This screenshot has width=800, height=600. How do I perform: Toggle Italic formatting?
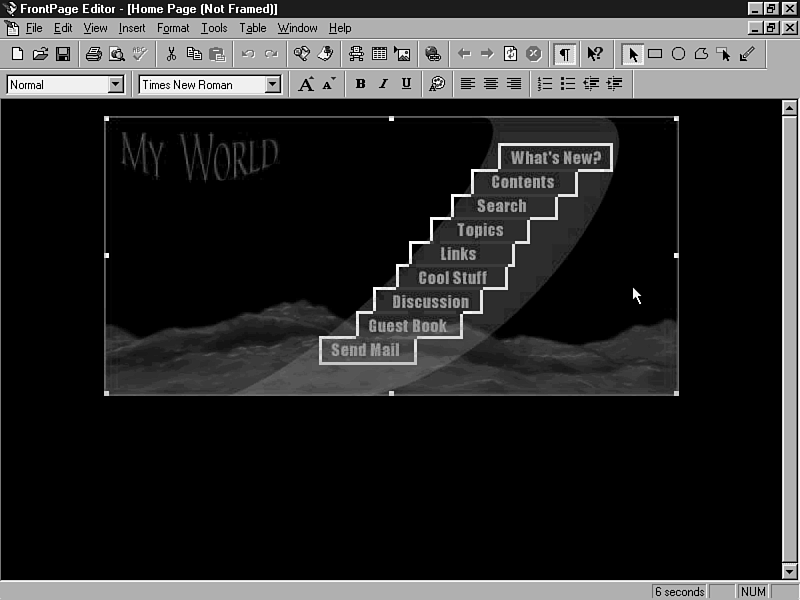tap(383, 85)
